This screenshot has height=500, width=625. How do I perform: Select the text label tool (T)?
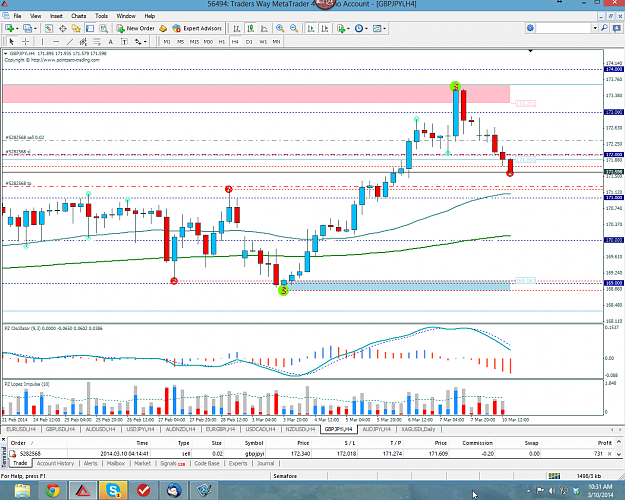(x=124, y=41)
